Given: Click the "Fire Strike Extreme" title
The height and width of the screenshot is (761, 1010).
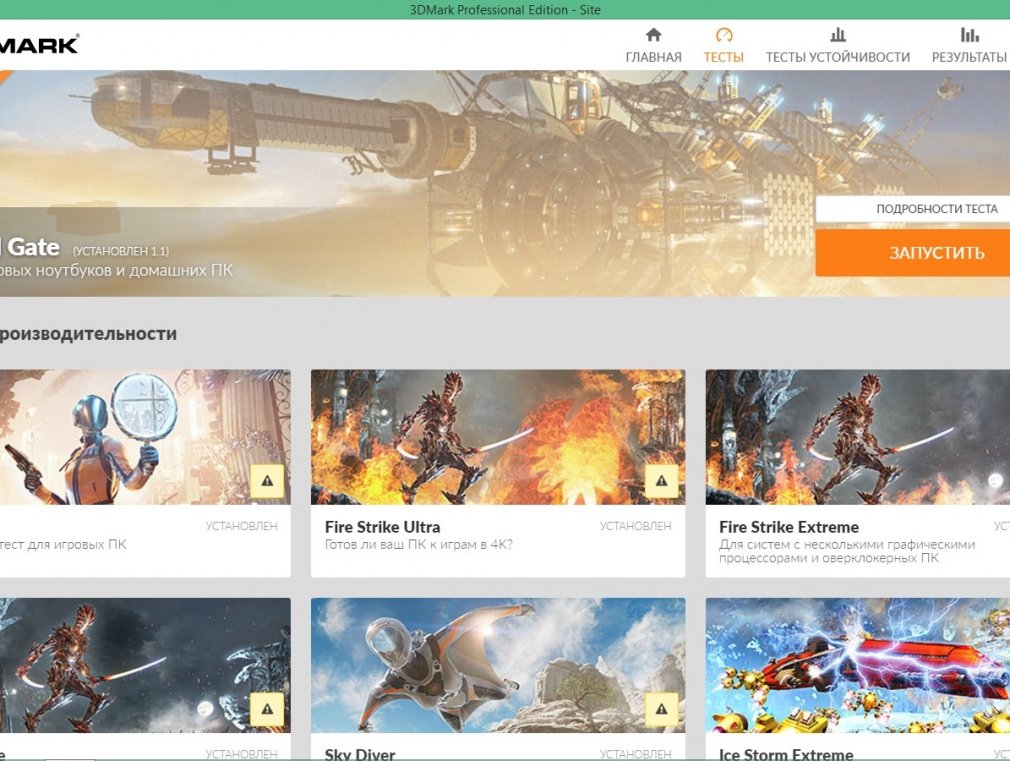Looking at the screenshot, I should point(789,527).
